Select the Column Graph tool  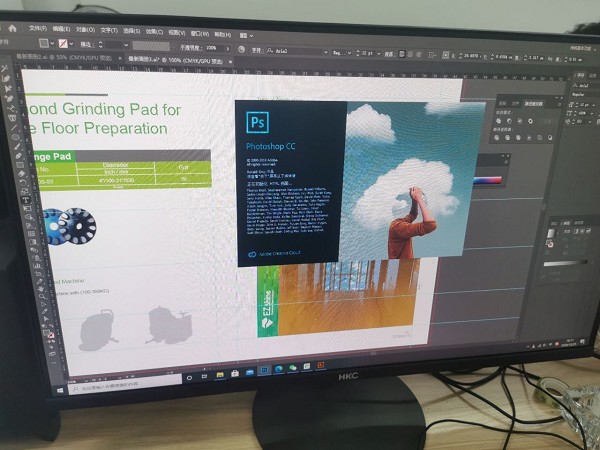click(x=36, y=266)
